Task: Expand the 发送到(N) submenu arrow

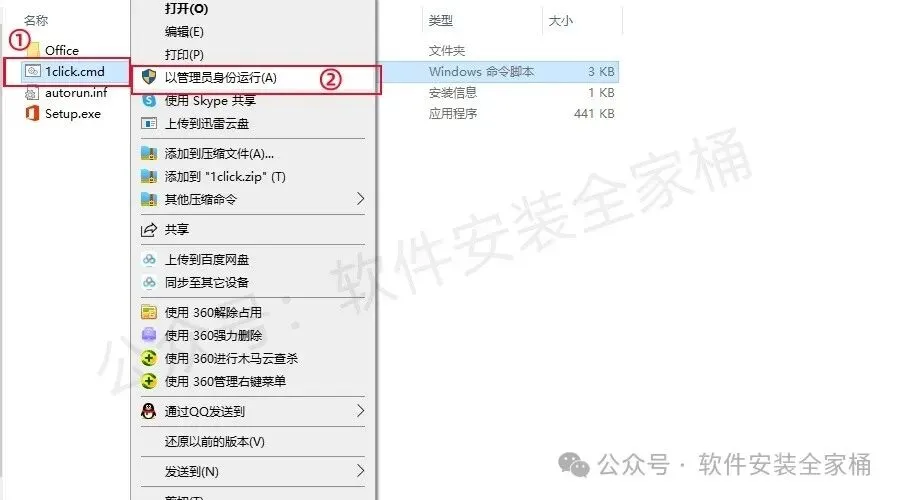Action: (360, 471)
